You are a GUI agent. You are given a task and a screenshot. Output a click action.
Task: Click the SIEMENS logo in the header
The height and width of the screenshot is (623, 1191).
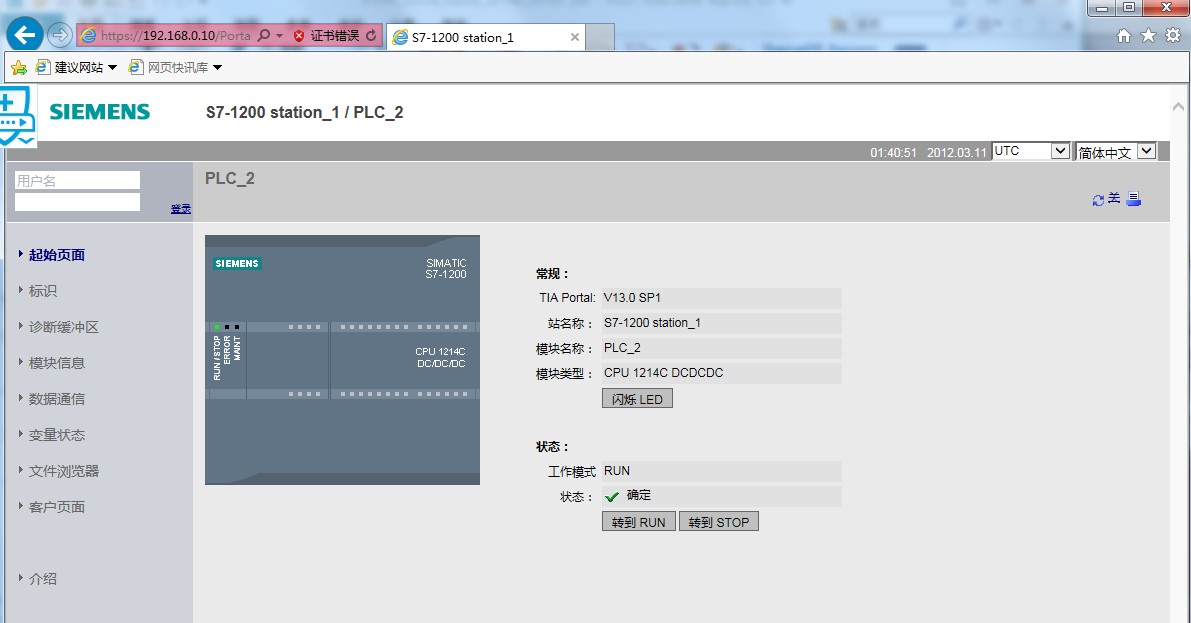point(100,112)
